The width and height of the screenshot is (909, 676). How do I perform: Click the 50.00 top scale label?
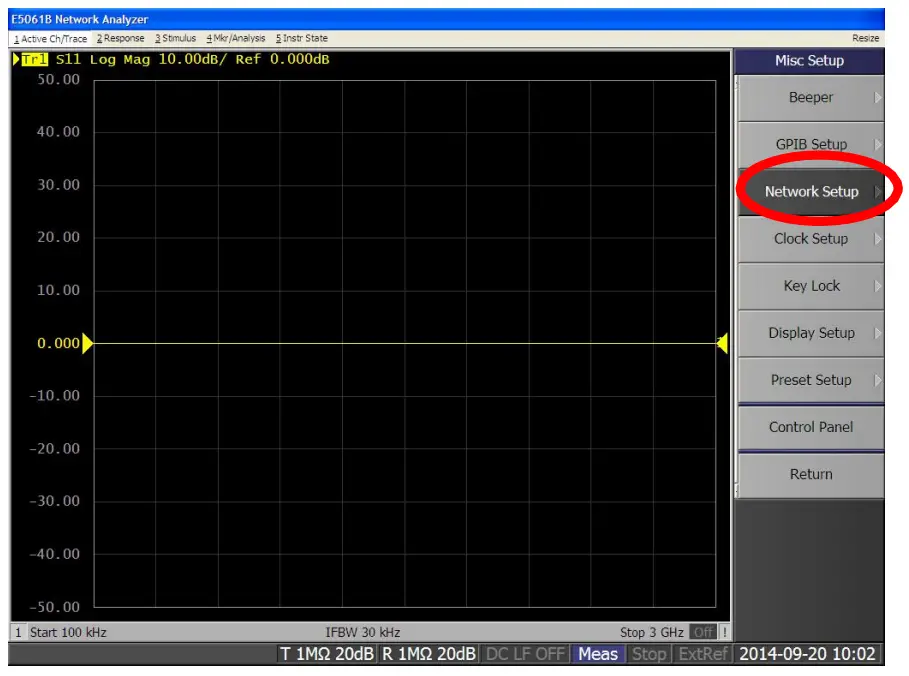tap(59, 79)
